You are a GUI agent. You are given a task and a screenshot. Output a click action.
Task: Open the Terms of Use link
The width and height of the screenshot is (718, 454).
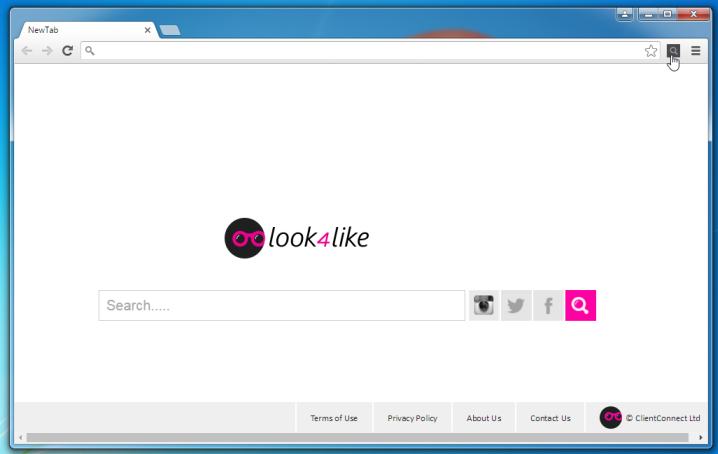click(334, 418)
